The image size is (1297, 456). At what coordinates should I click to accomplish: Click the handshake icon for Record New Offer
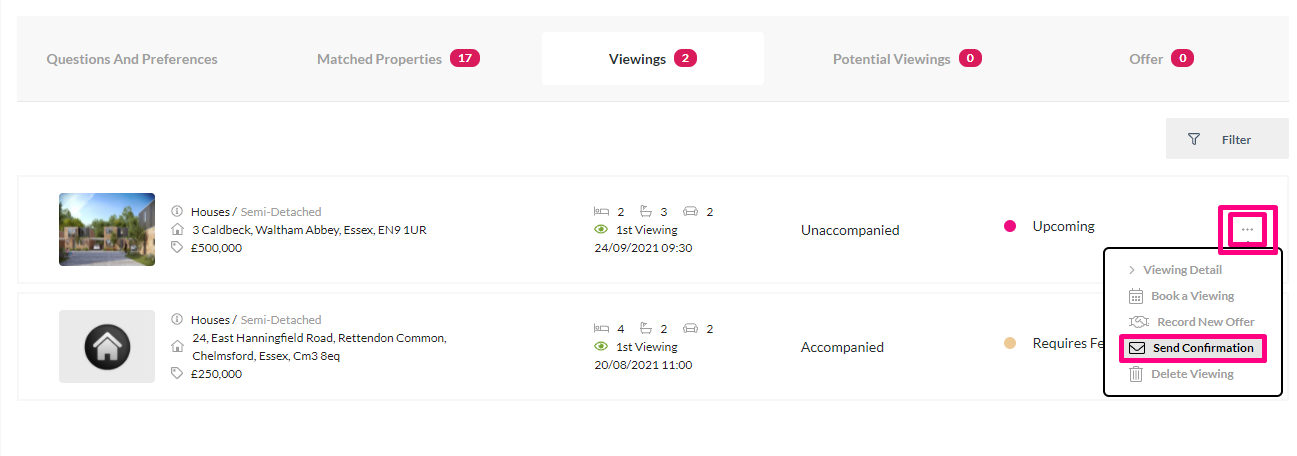(x=1138, y=322)
